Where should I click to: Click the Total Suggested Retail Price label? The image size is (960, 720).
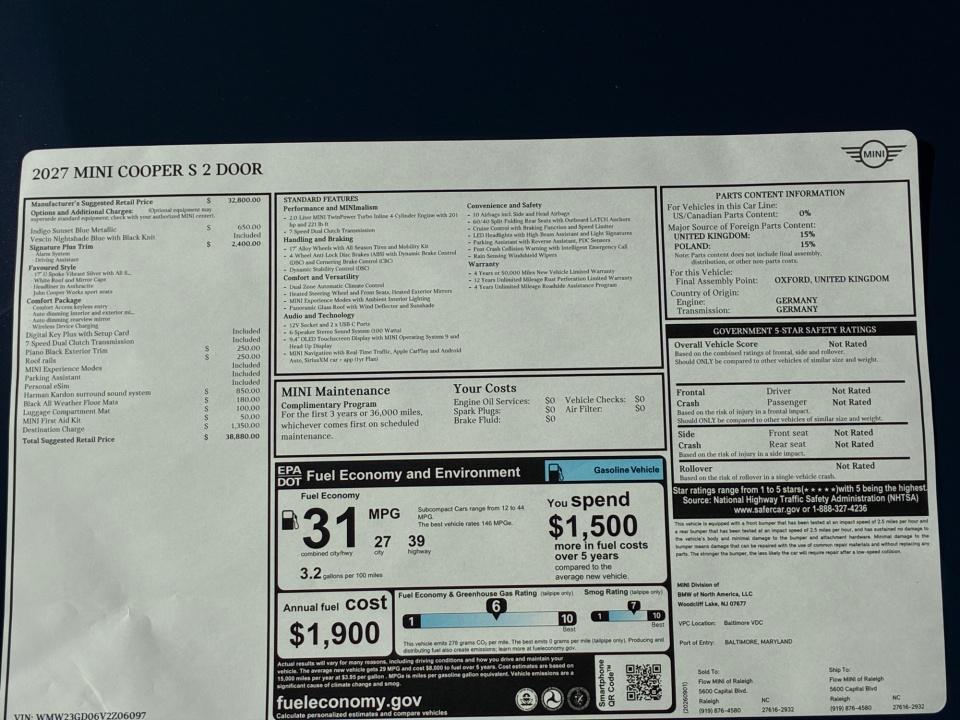pyautogui.click(x=69, y=440)
